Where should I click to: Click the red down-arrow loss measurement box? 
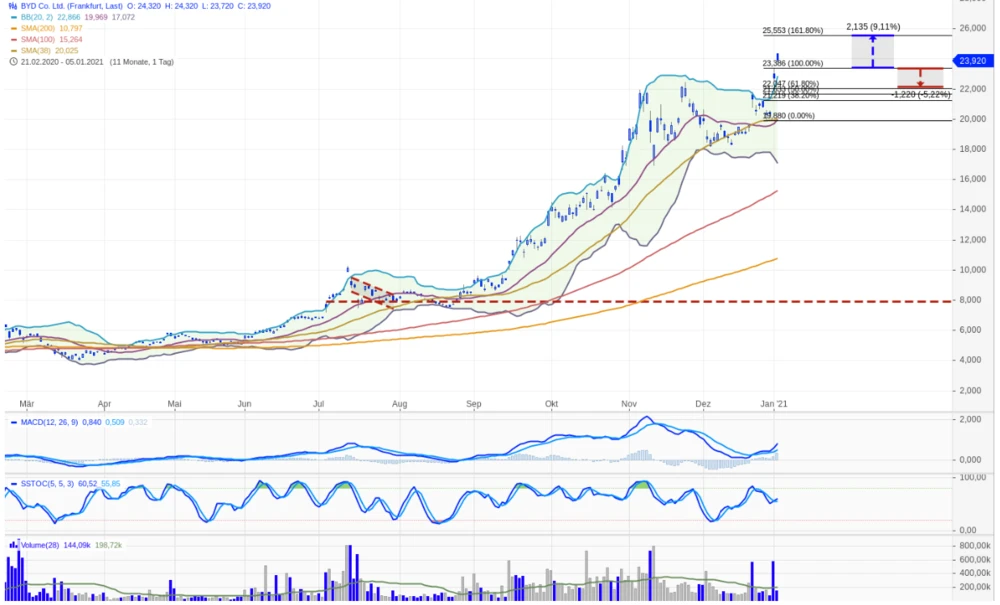[x=920, y=78]
